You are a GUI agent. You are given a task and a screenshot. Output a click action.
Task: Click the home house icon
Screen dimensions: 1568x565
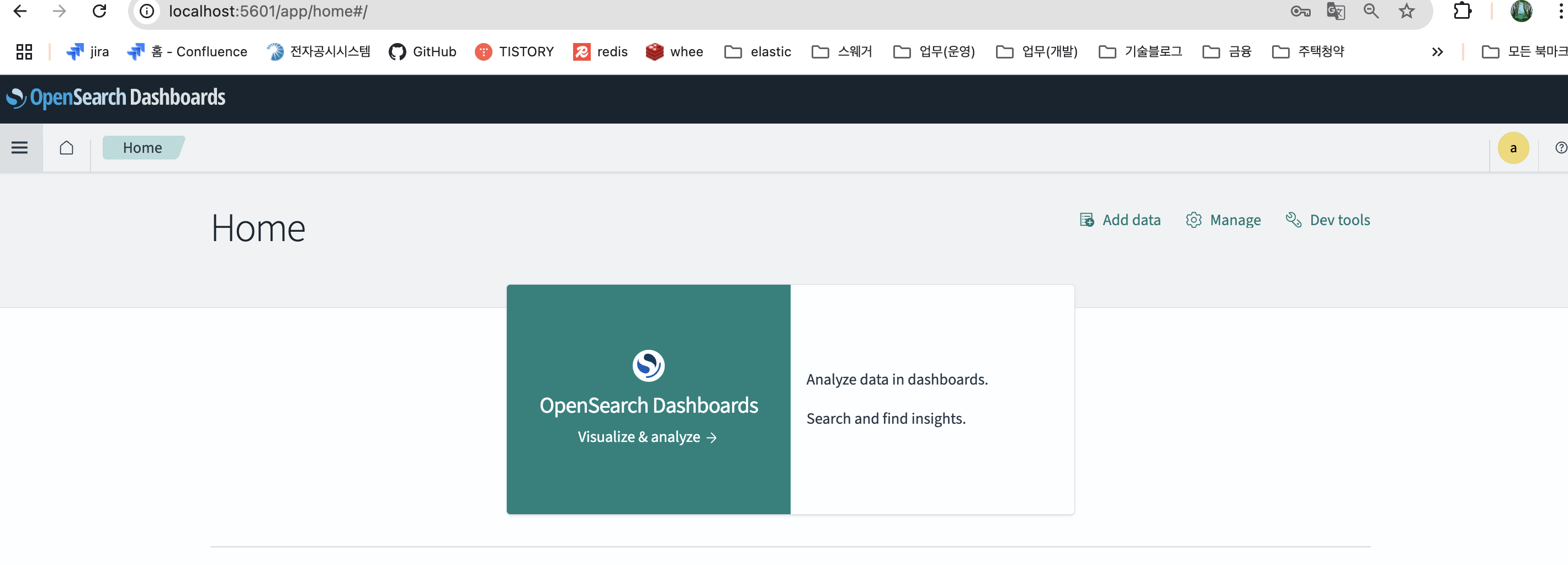tap(66, 147)
